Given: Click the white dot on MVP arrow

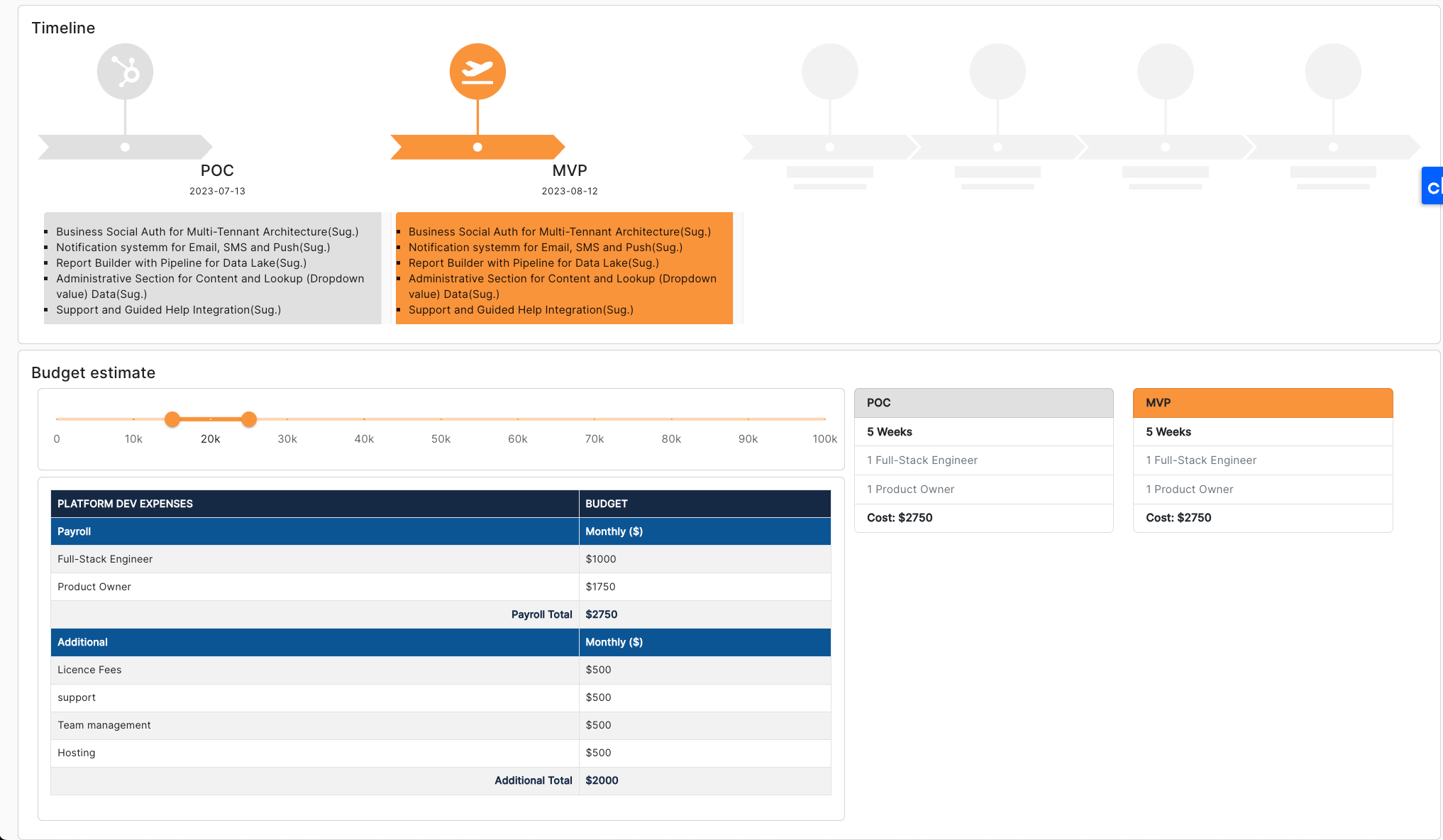Looking at the screenshot, I should pos(477,147).
